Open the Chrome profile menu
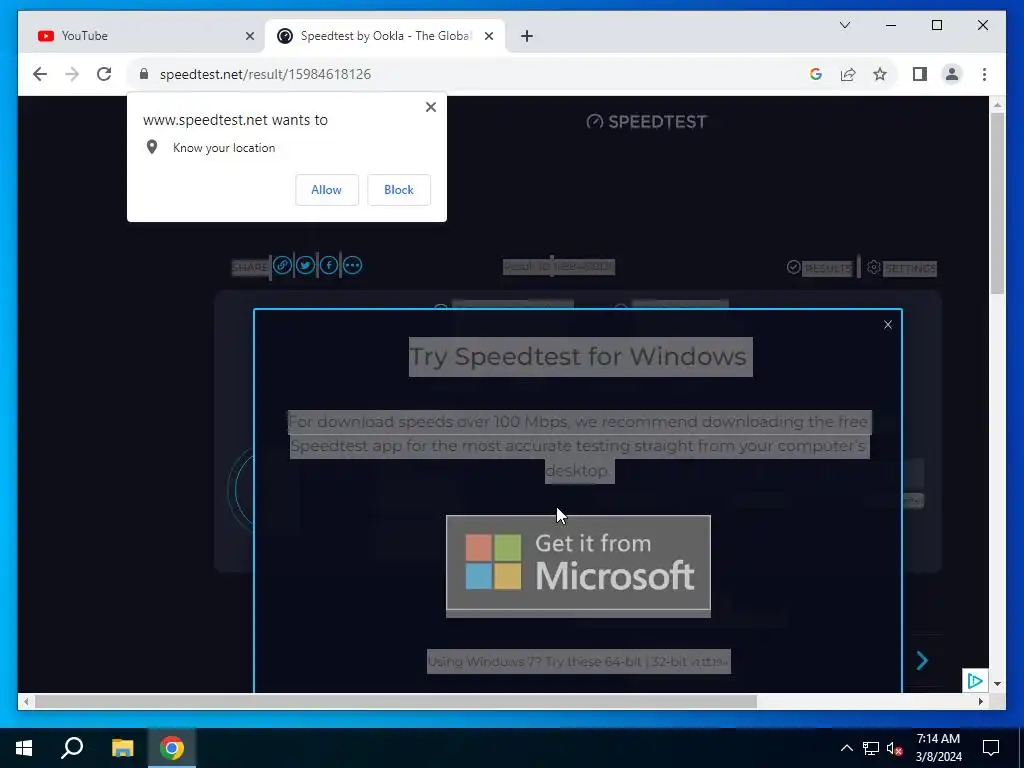Viewport: 1024px width, 768px height. coord(952,74)
